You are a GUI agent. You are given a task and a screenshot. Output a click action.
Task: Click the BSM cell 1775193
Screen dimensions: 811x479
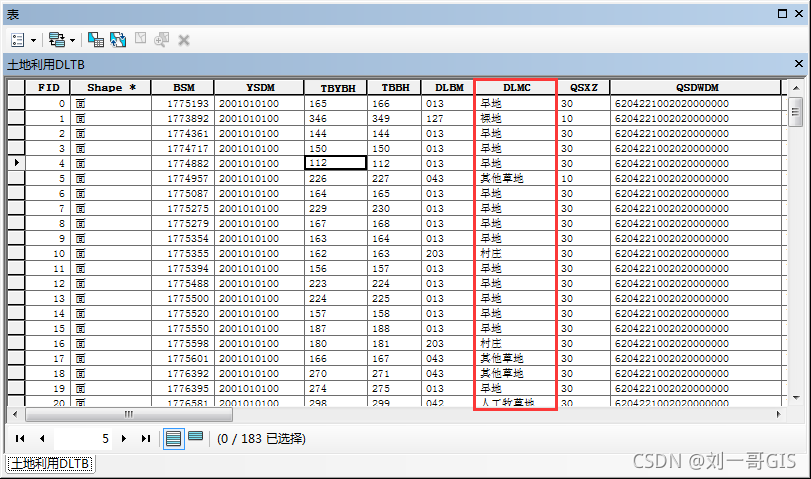183,103
